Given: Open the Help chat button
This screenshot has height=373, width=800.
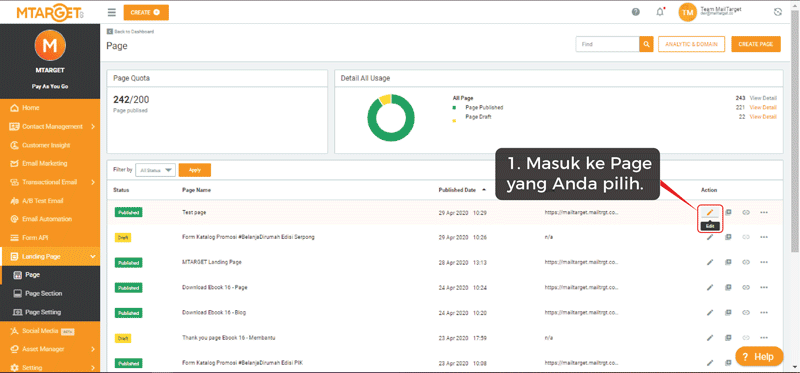Looking at the screenshot, I should [x=759, y=357].
